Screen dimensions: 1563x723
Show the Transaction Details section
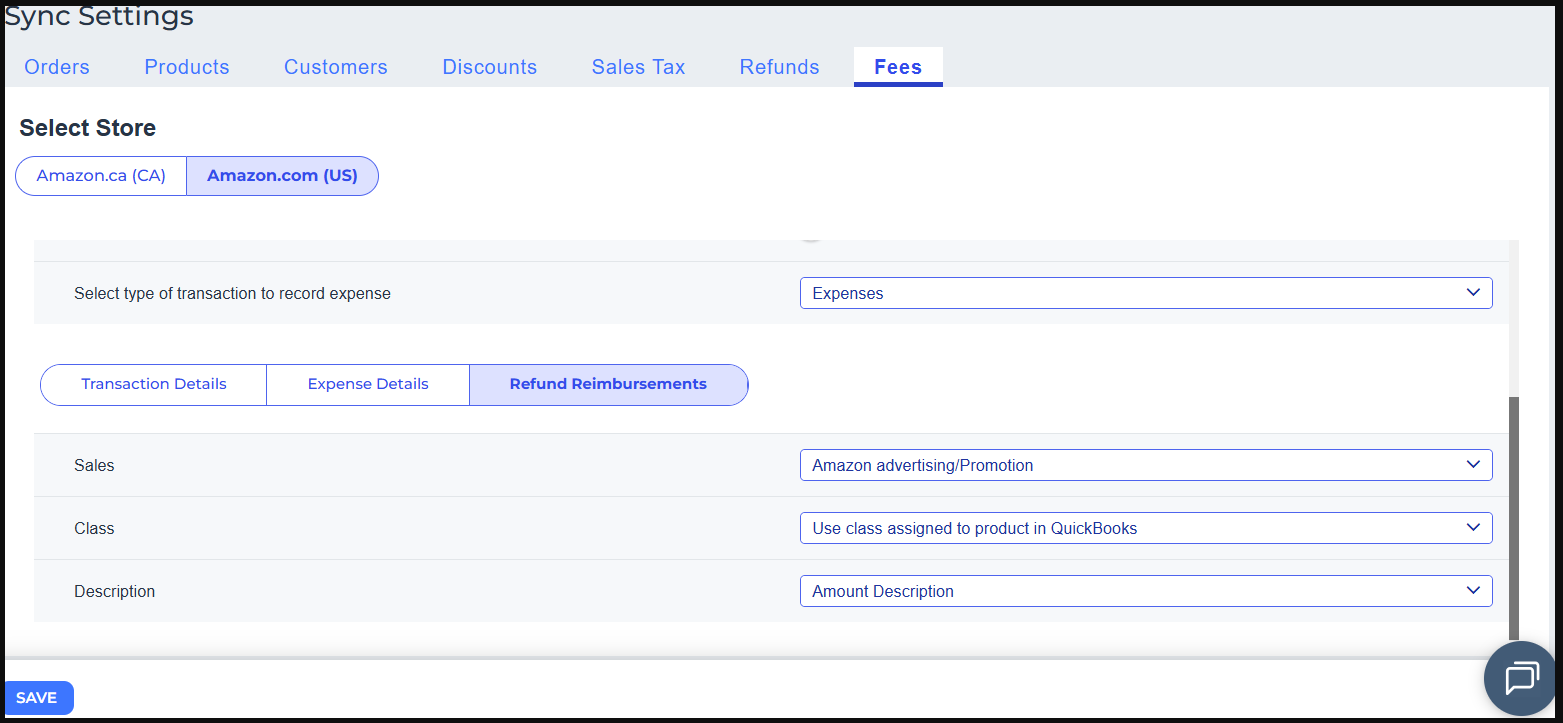[x=154, y=385]
